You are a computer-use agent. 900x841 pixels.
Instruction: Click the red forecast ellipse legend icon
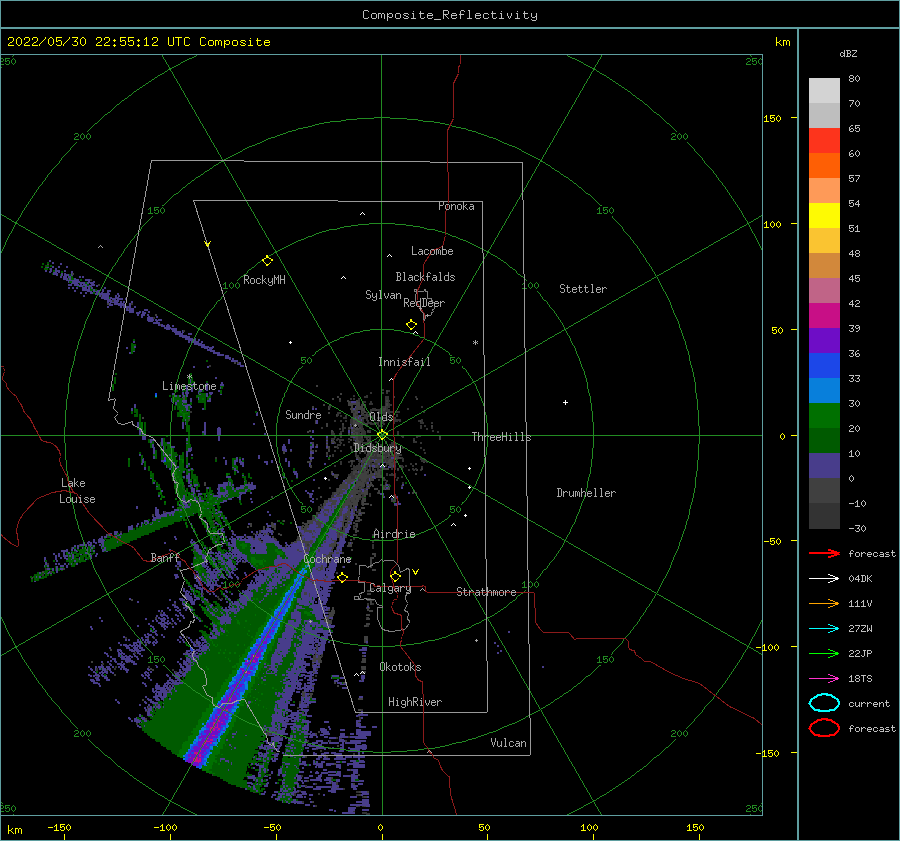(824, 728)
